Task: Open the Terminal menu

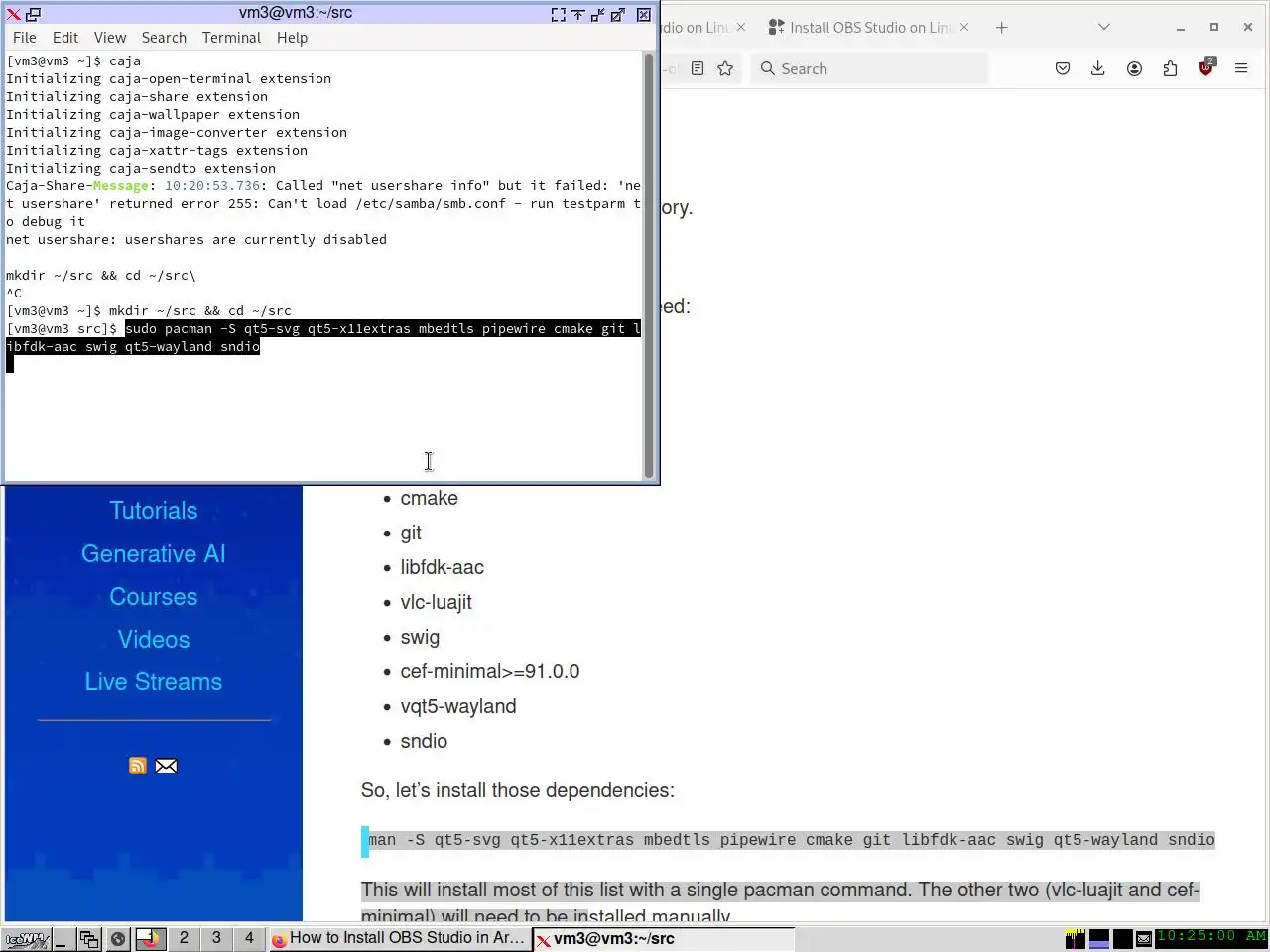Action: click(x=231, y=38)
